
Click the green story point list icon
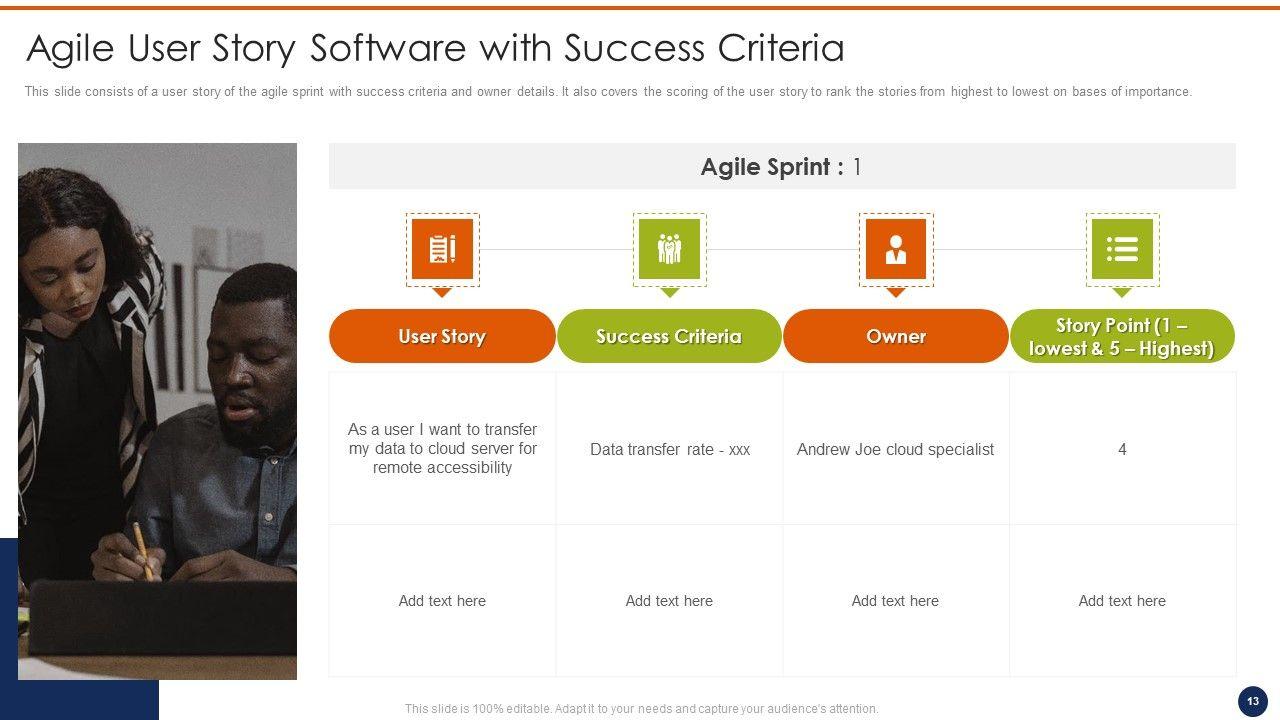pos(1122,249)
